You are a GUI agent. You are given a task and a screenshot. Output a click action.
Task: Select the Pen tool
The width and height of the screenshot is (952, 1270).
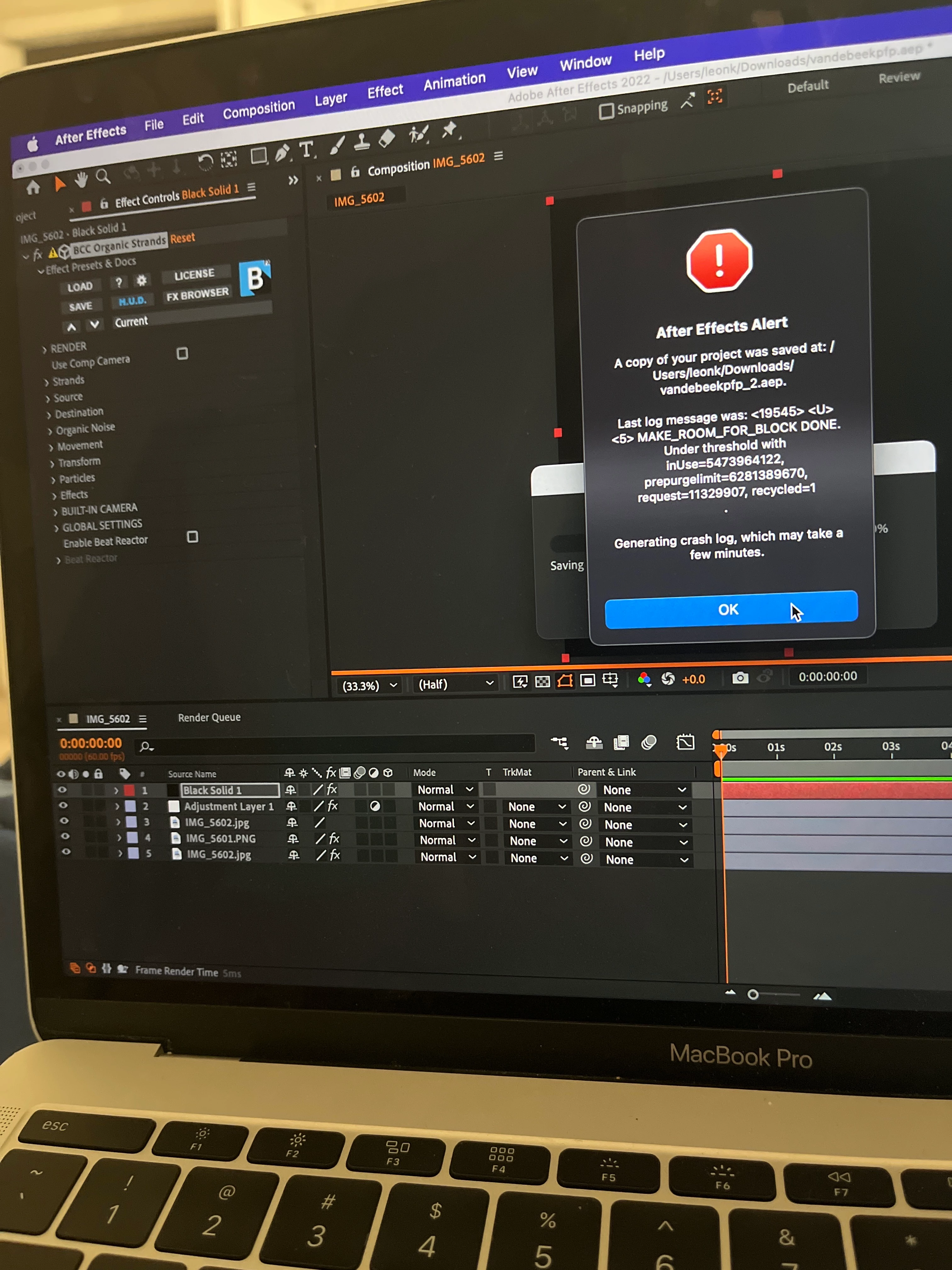pyautogui.click(x=282, y=153)
